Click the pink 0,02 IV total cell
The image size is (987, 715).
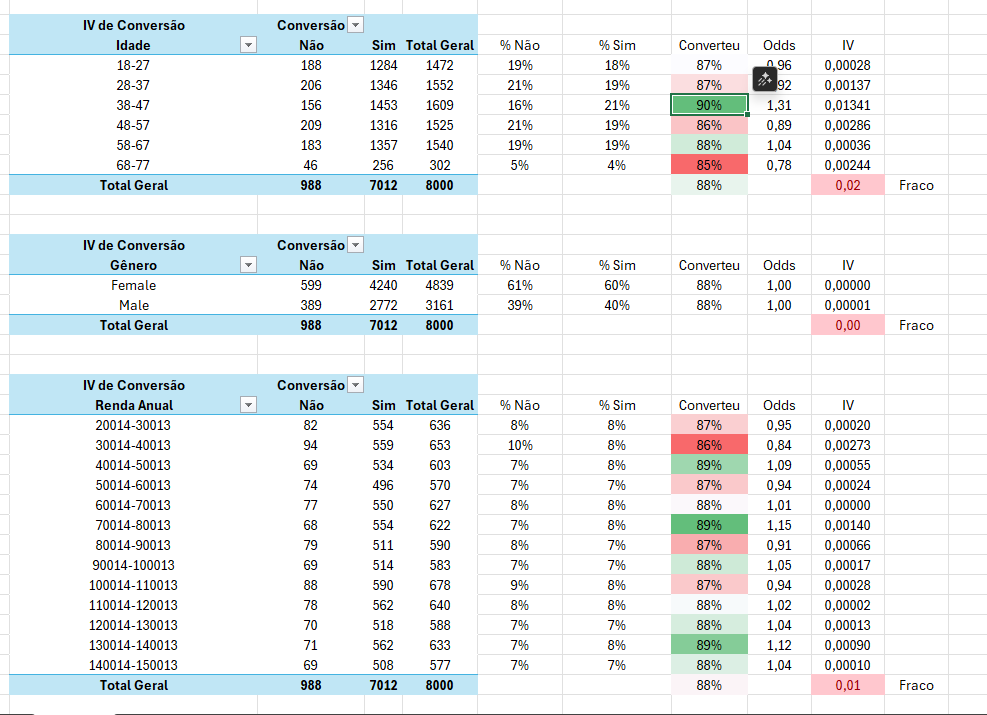[847, 185]
